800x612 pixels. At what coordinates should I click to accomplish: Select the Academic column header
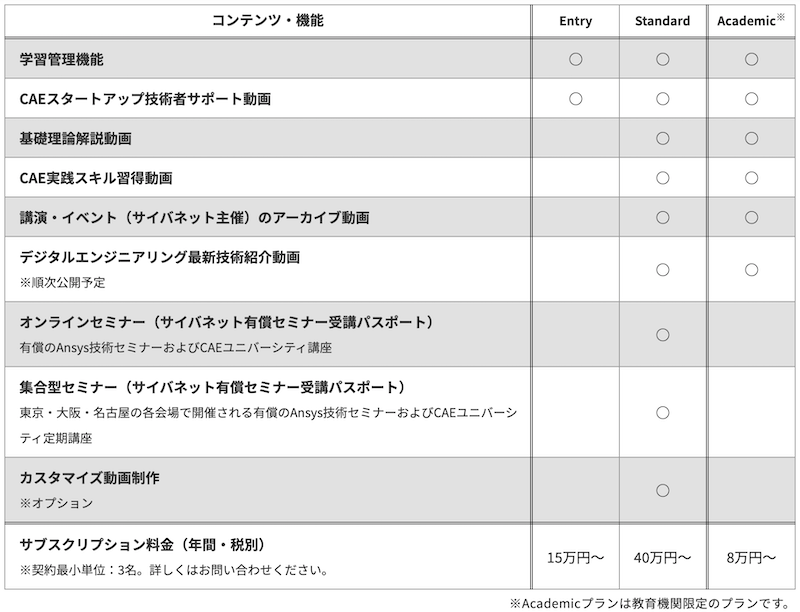(x=751, y=20)
